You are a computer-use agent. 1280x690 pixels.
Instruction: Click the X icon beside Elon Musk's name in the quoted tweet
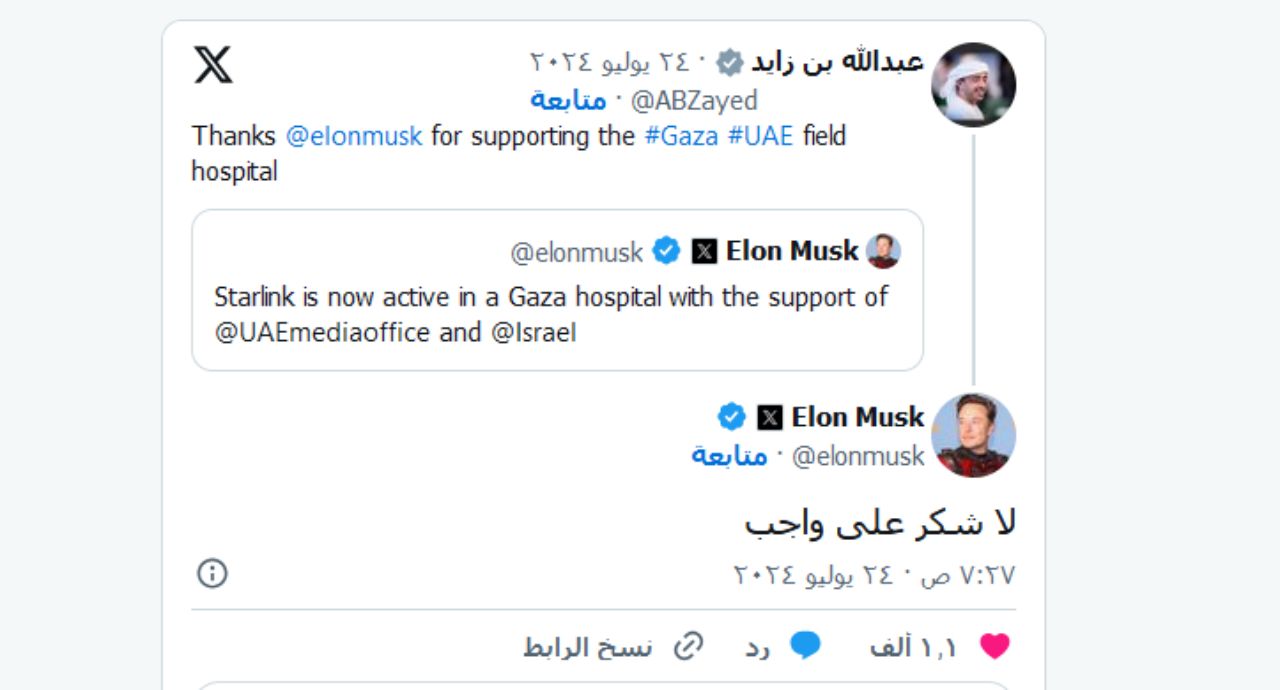pos(704,251)
